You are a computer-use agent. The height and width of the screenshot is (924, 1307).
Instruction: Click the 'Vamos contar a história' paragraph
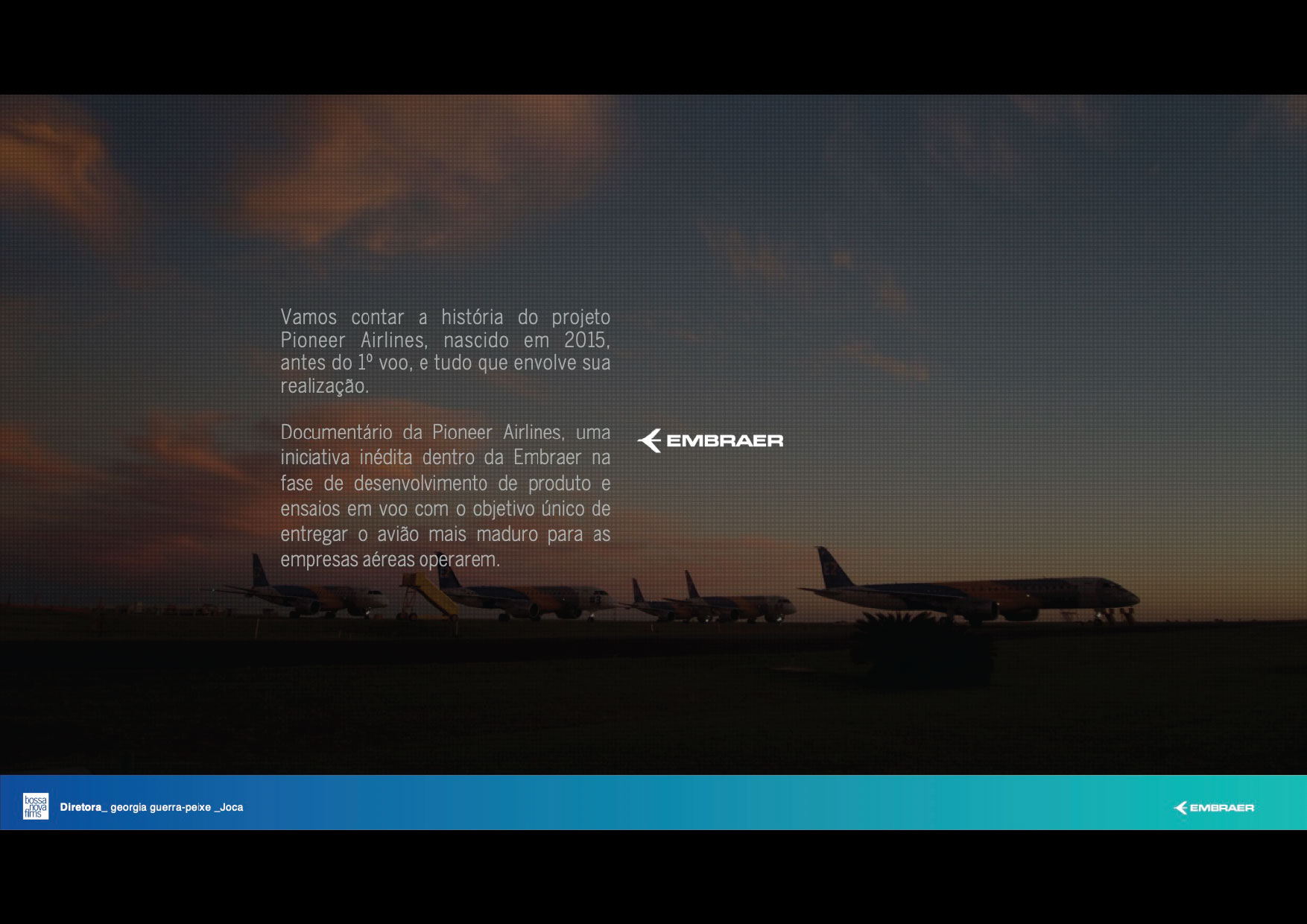pos(445,351)
